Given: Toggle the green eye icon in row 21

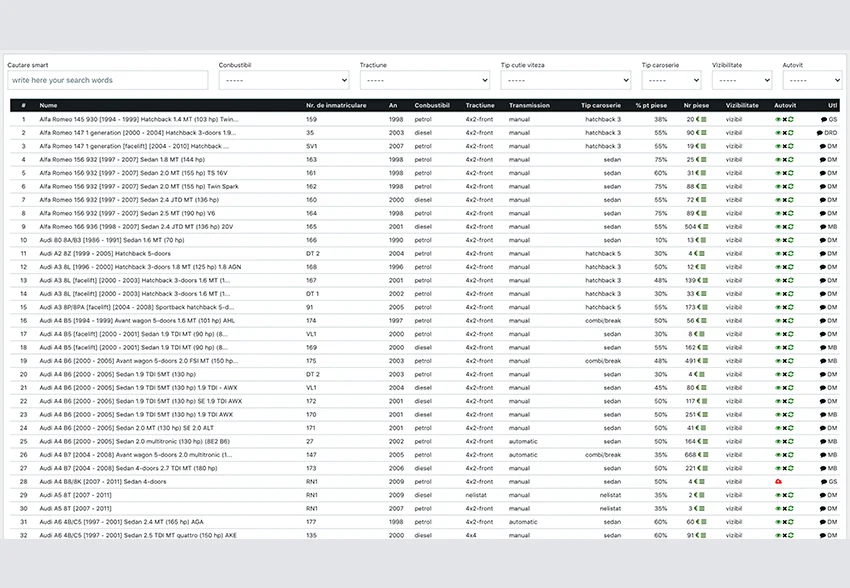Looking at the screenshot, I should pos(778,388).
